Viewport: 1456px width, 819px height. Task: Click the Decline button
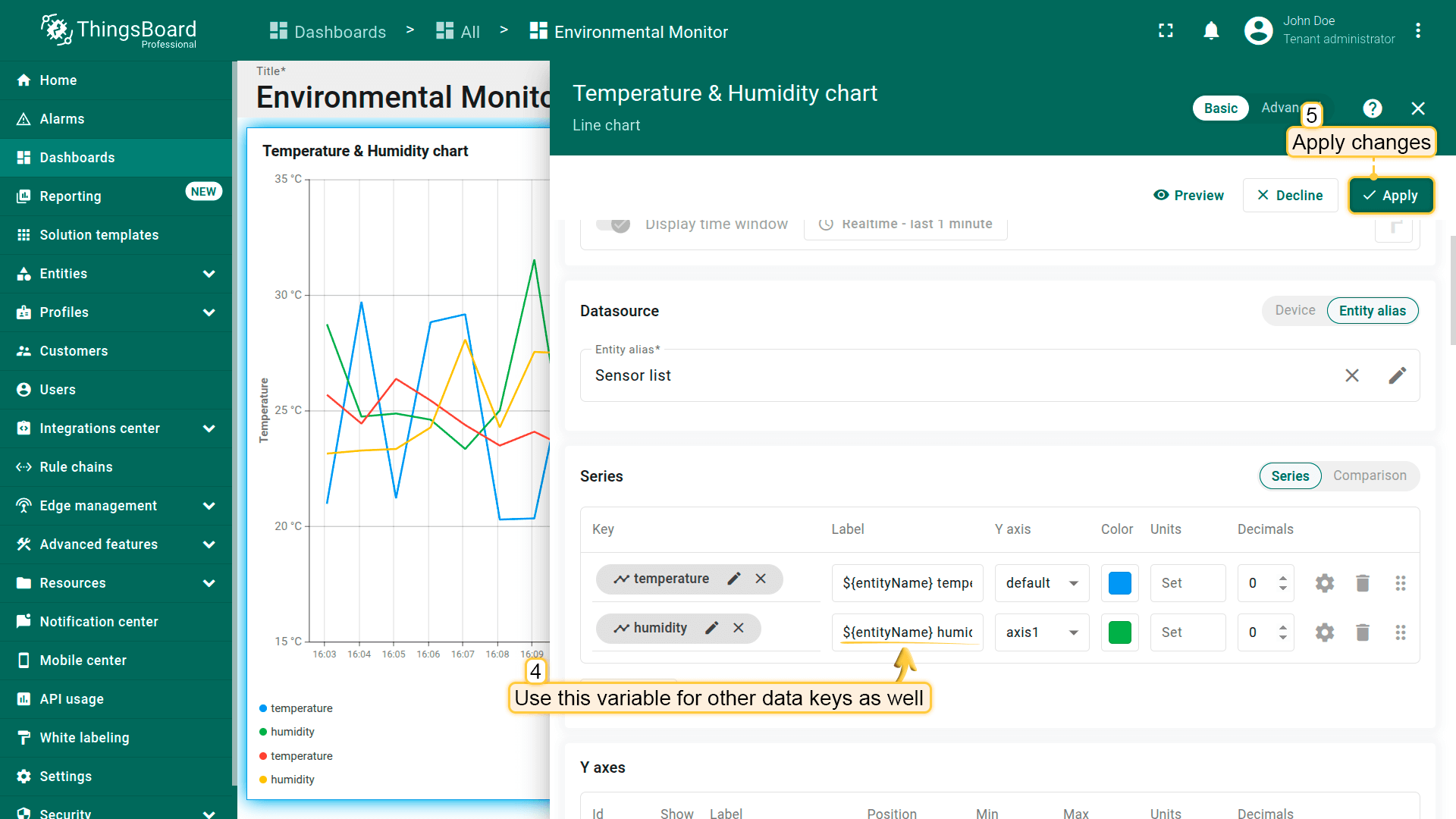pyautogui.click(x=1289, y=196)
